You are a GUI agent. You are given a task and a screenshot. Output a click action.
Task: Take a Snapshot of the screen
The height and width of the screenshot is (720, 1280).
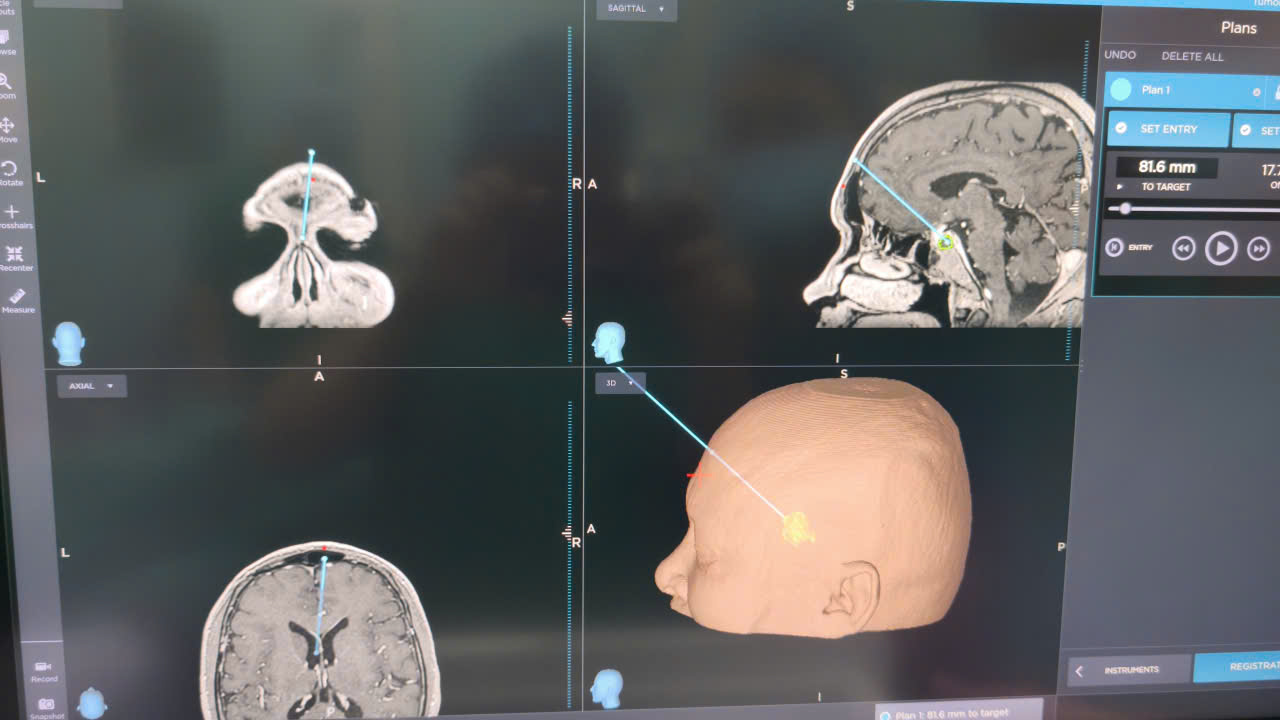click(x=45, y=709)
